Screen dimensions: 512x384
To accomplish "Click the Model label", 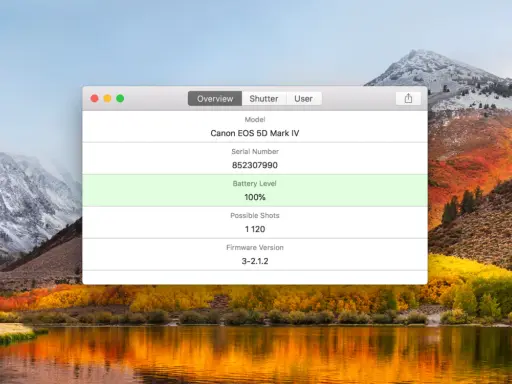I will (255, 119).
